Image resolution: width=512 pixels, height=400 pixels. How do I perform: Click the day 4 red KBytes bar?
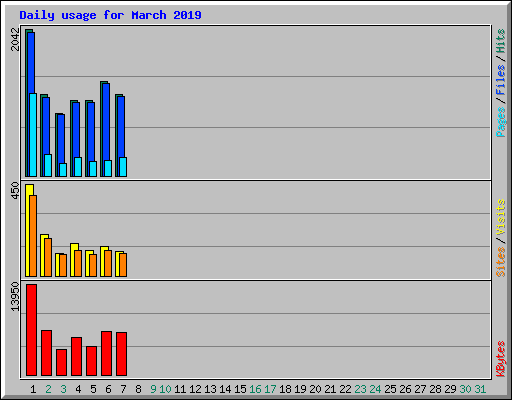point(76,357)
